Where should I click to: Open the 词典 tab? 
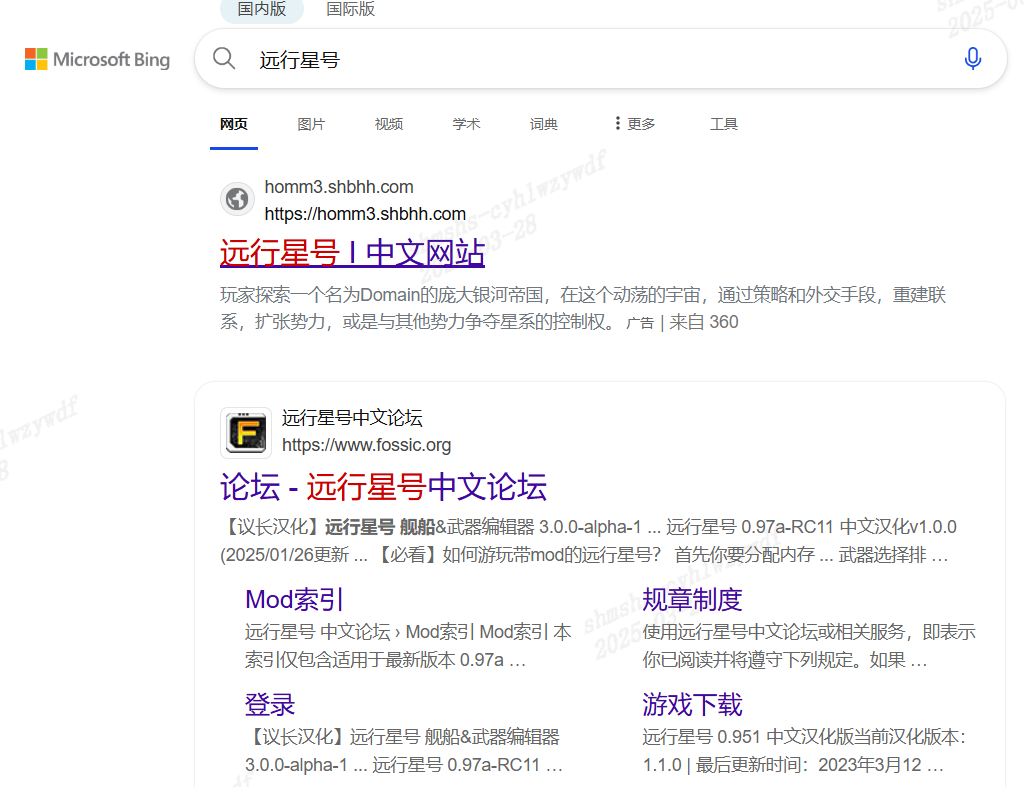coord(544,124)
